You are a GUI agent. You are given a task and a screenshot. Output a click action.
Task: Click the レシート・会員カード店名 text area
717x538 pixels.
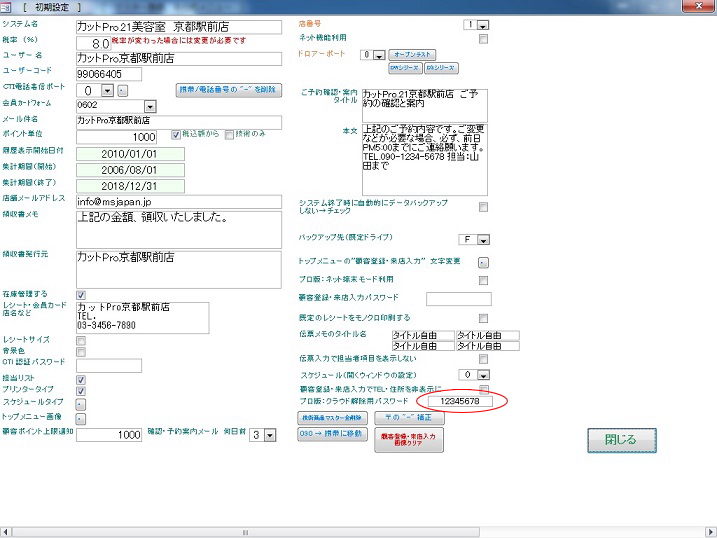[143, 318]
